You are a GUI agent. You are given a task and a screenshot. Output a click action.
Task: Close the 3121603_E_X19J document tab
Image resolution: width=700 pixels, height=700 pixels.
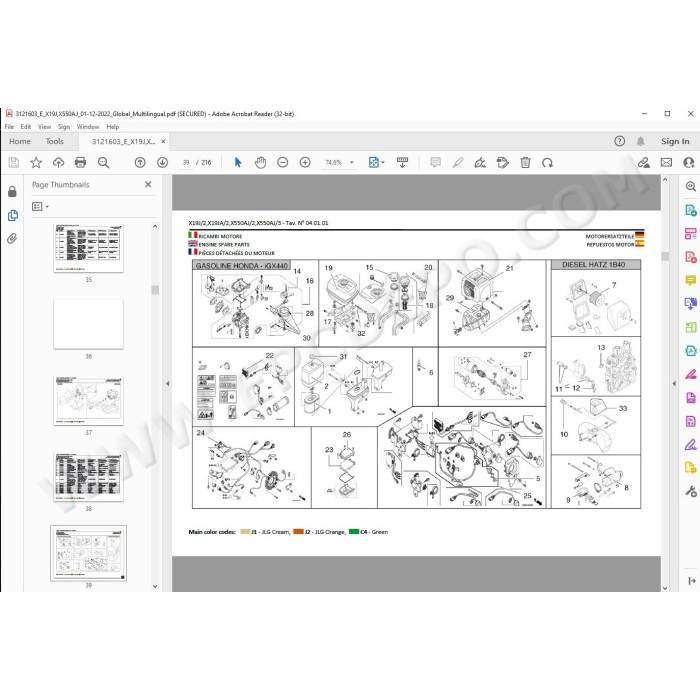[x=163, y=141]
